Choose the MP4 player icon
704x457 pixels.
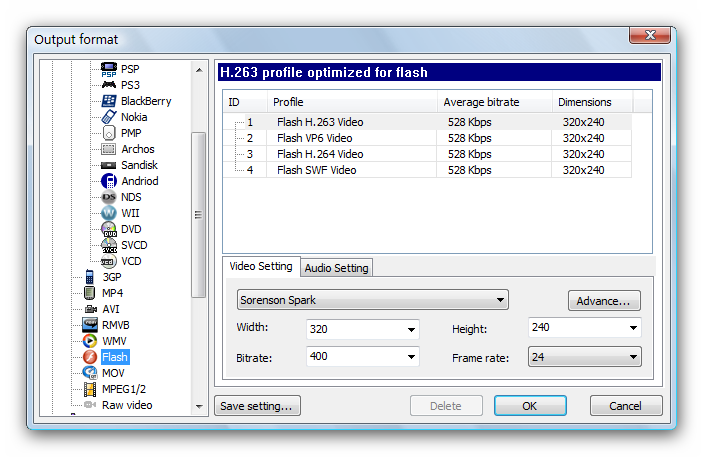[x=90, y=293]
